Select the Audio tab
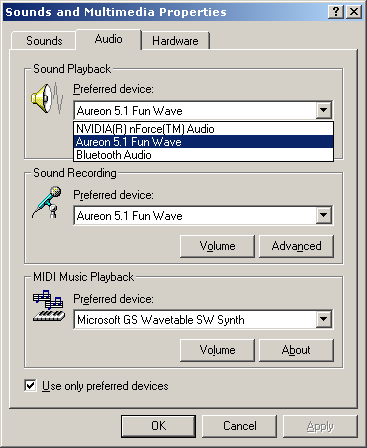Viewport: 367px width, 448px height. (x=109, y=39)
